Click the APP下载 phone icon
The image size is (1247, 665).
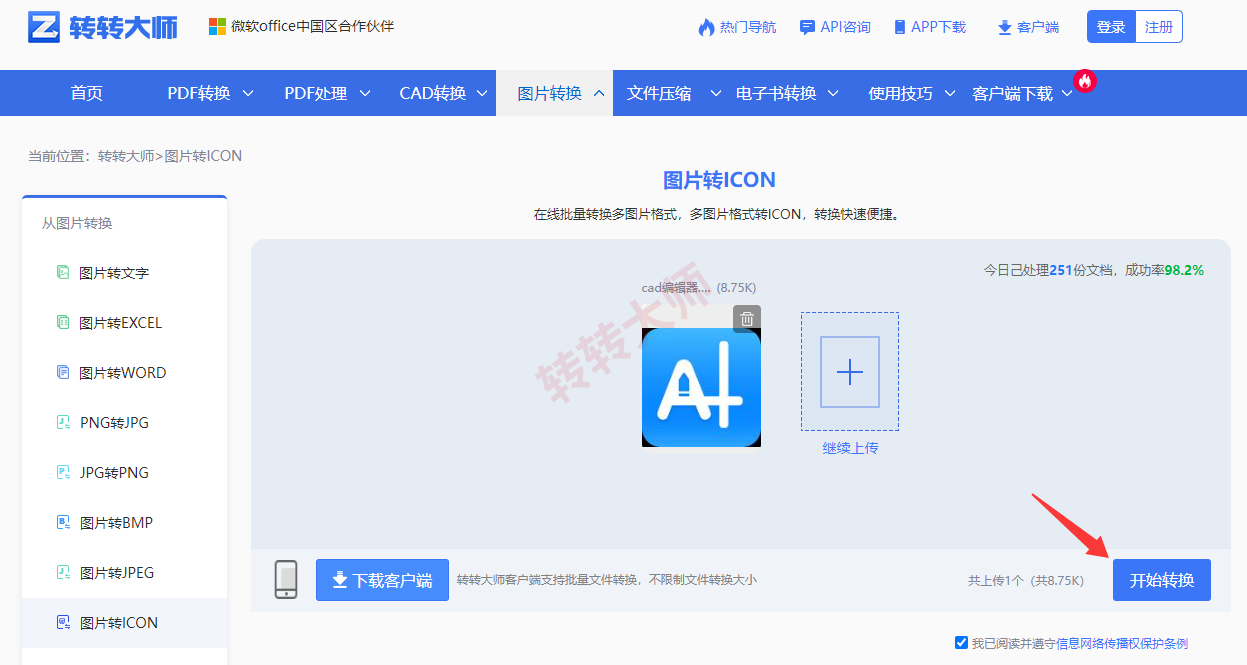899,27
